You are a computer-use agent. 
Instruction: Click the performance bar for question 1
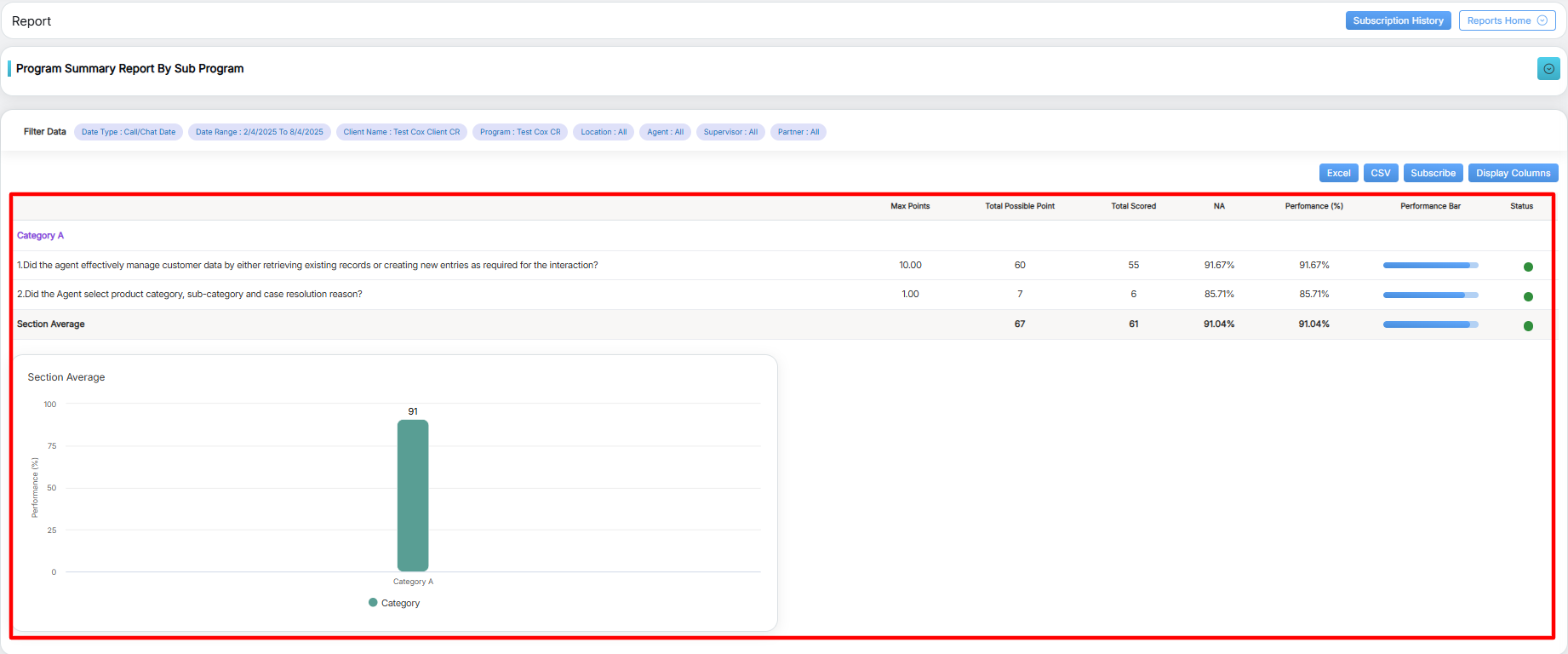(x=1430, y=266)
